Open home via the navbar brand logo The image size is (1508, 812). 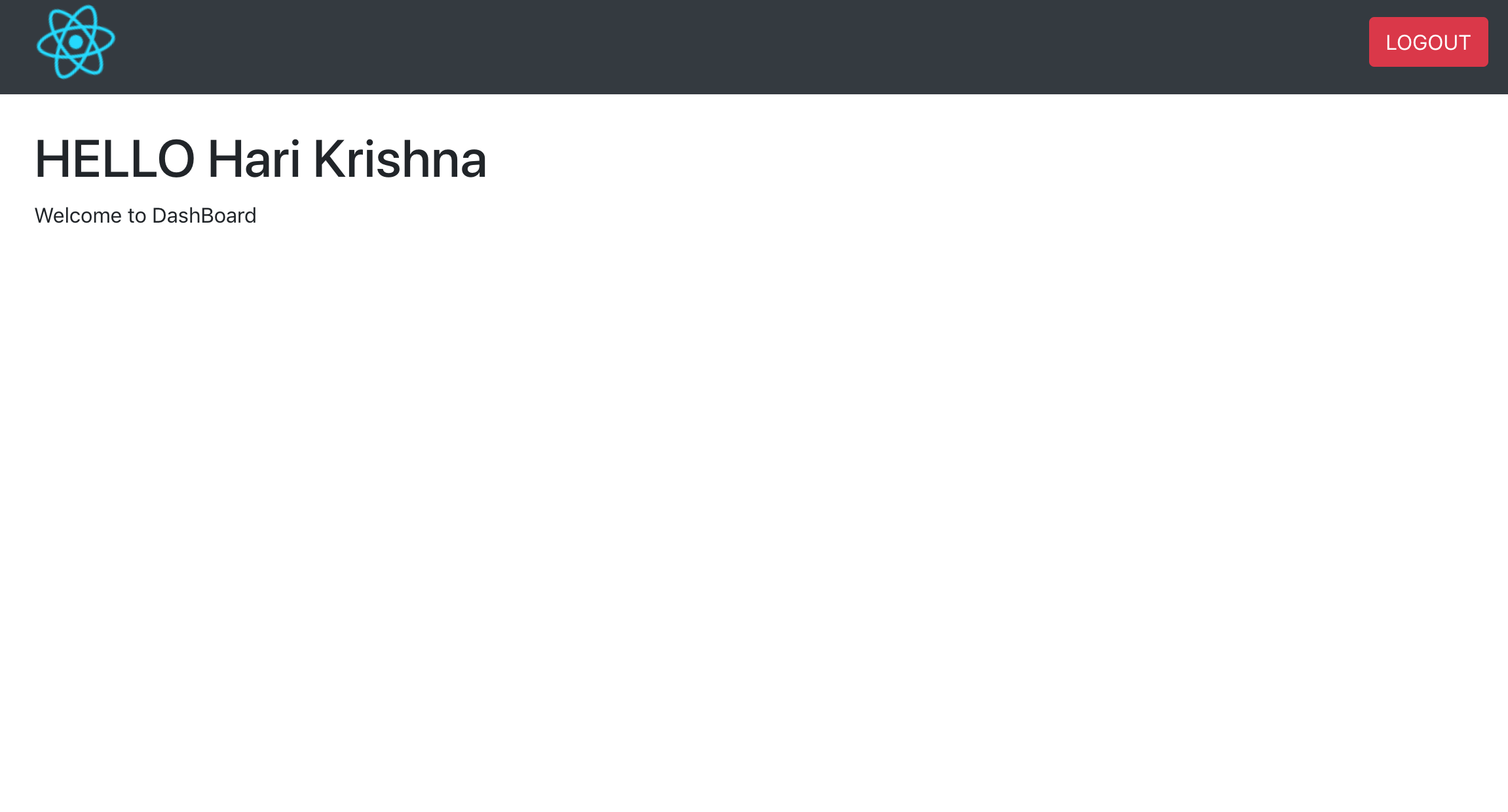click(76, 42)
